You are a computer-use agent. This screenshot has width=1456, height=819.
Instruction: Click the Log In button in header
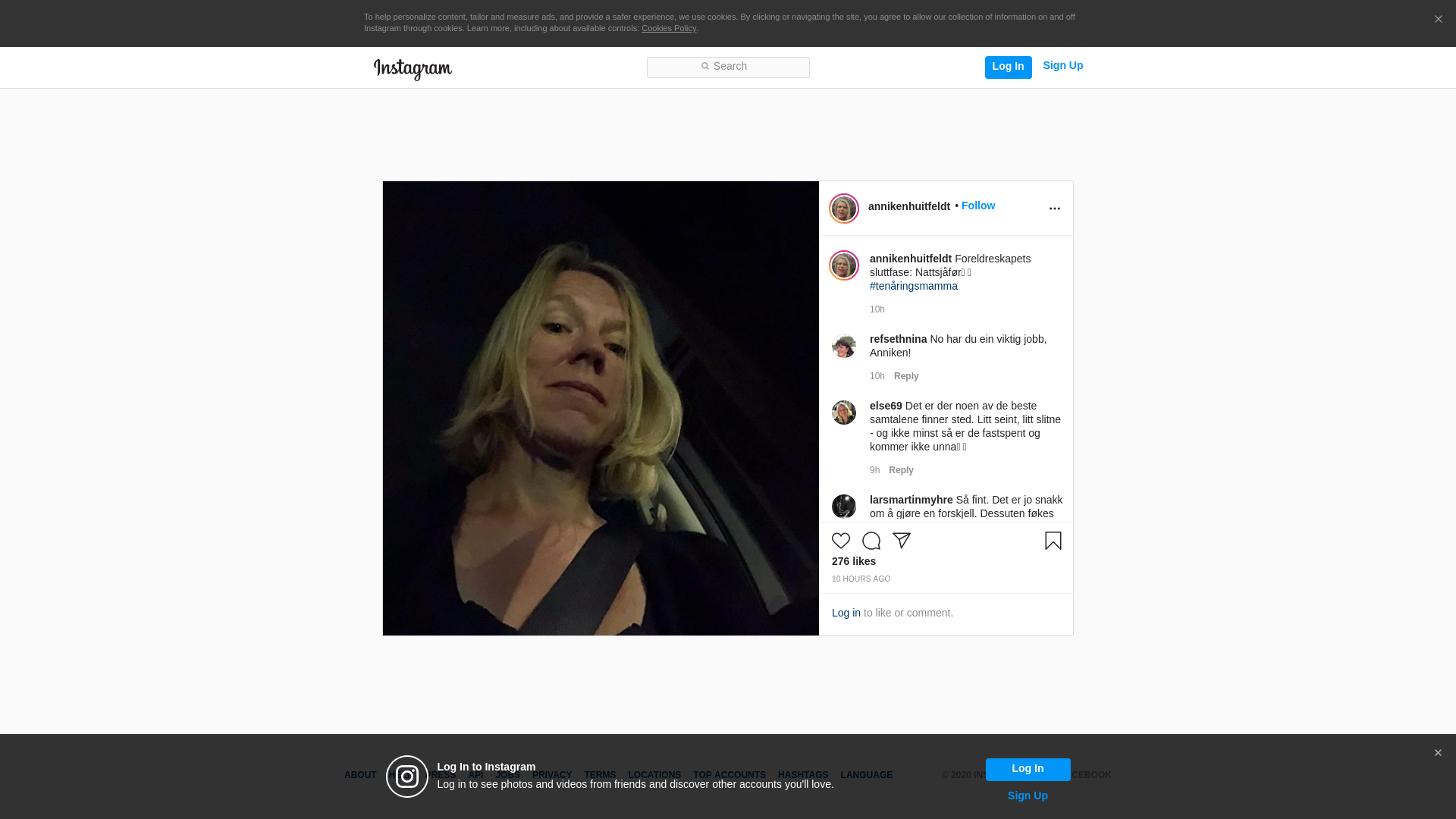[1008, 67]
